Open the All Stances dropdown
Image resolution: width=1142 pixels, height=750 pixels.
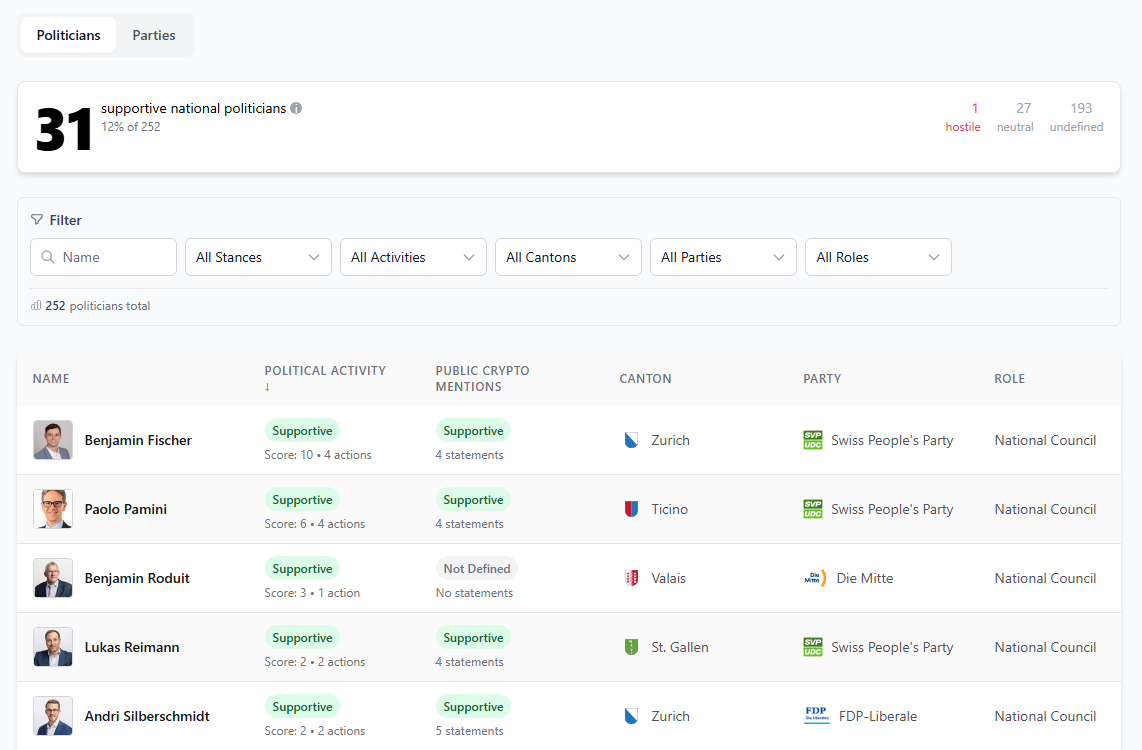[x=258, y=257]
